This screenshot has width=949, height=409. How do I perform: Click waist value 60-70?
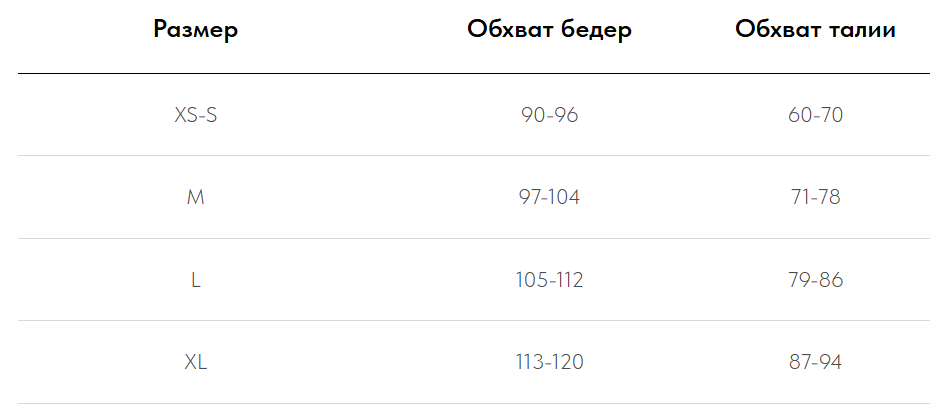coord(816,115)
